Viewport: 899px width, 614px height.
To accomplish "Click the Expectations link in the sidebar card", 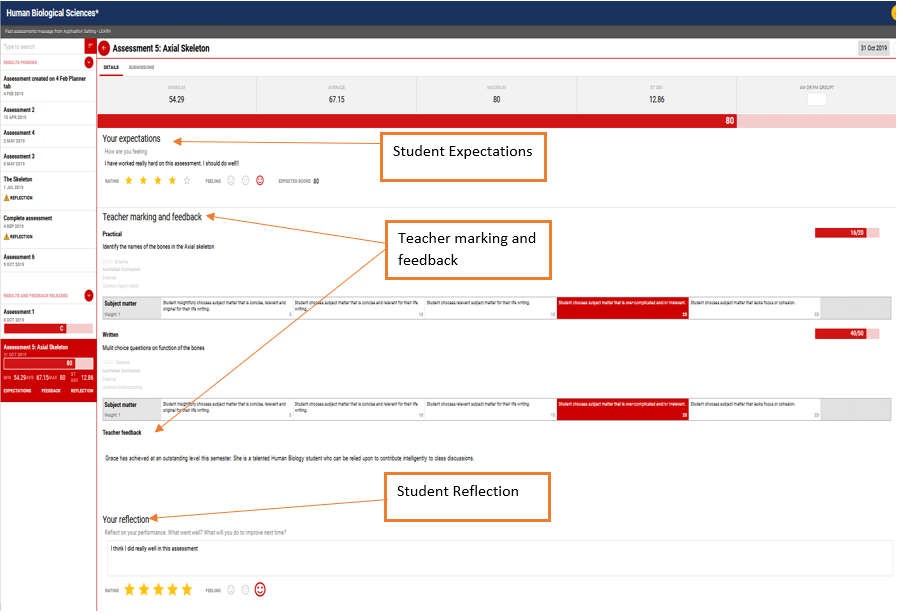I will click(x=16, y=390).
